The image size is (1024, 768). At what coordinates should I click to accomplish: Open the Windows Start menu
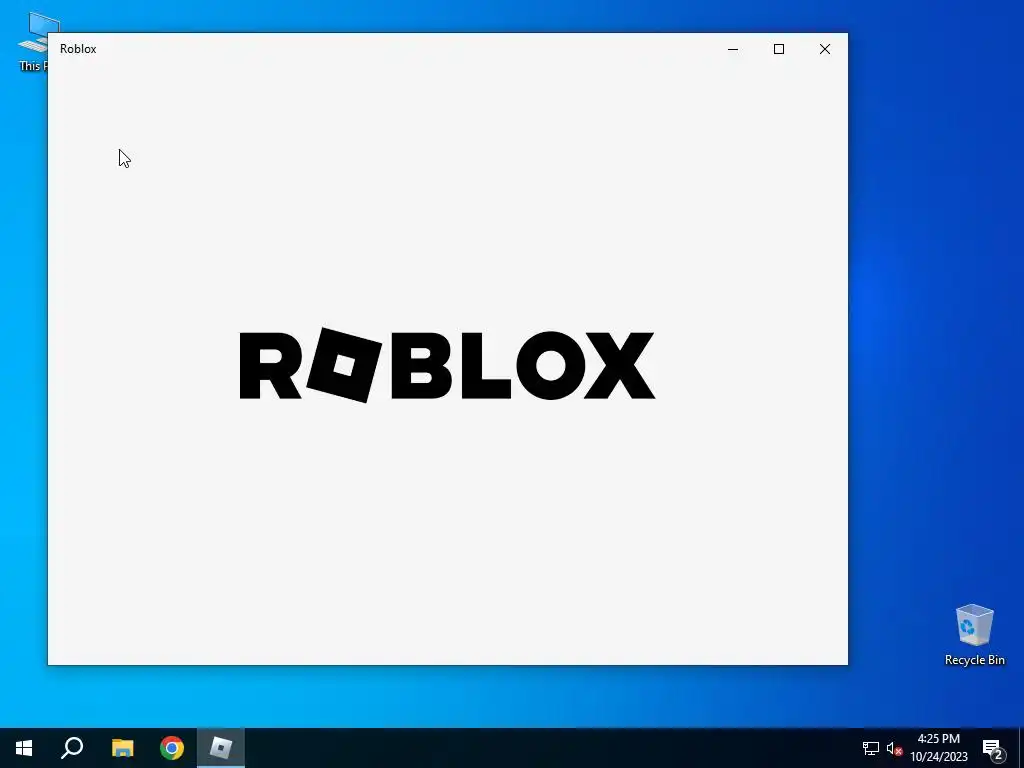[24, 748]
